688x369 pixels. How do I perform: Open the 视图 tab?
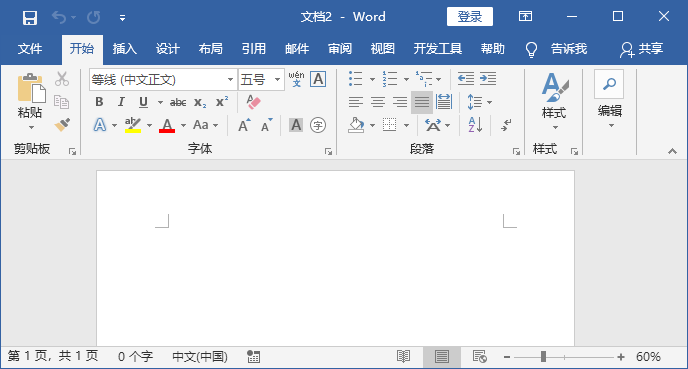click(x=383, y=49)
